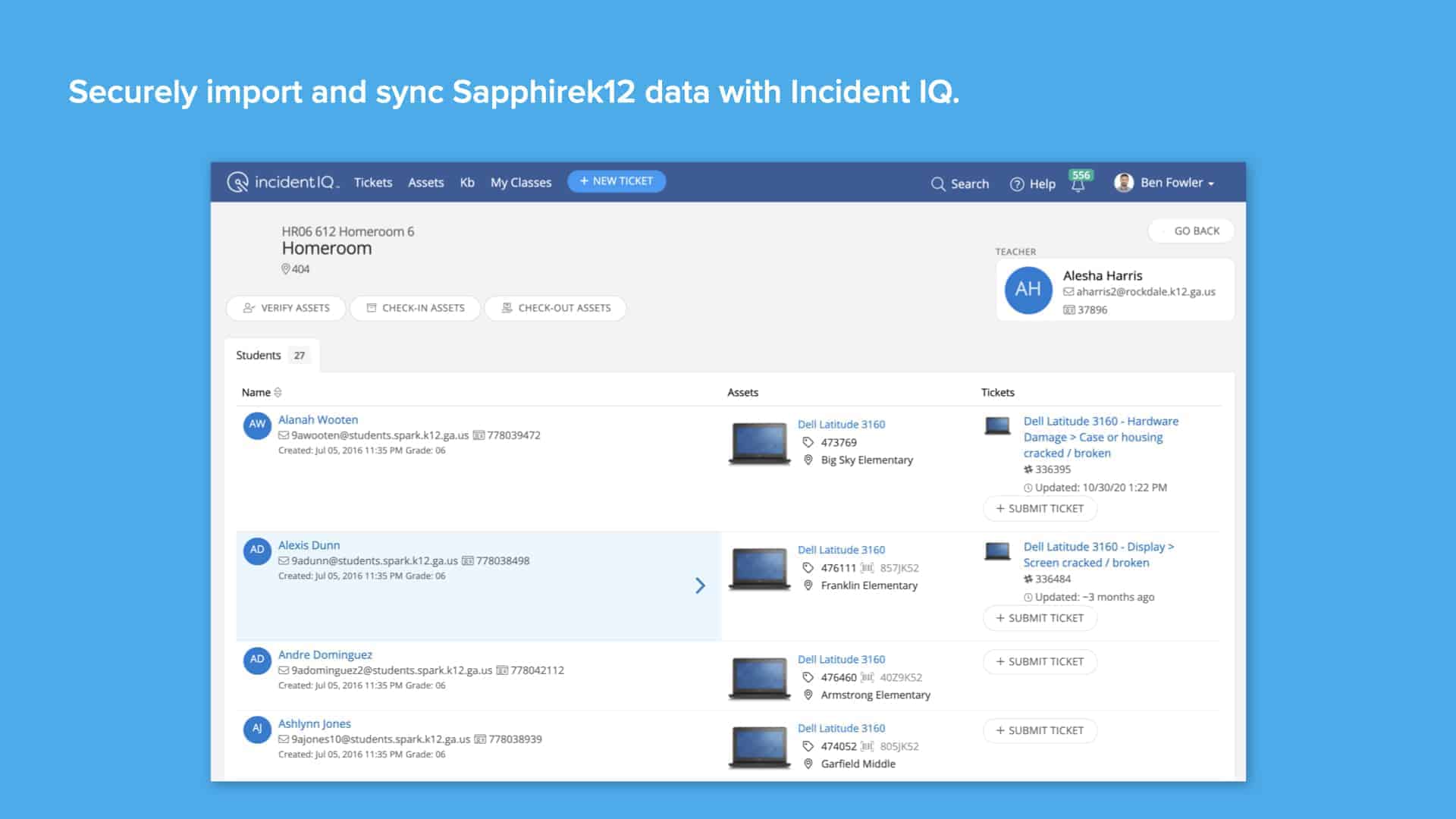The width and height of the screenshot is (1456, 819).
Task: Click the New Ticket button
Action: (x=617, y=180)
